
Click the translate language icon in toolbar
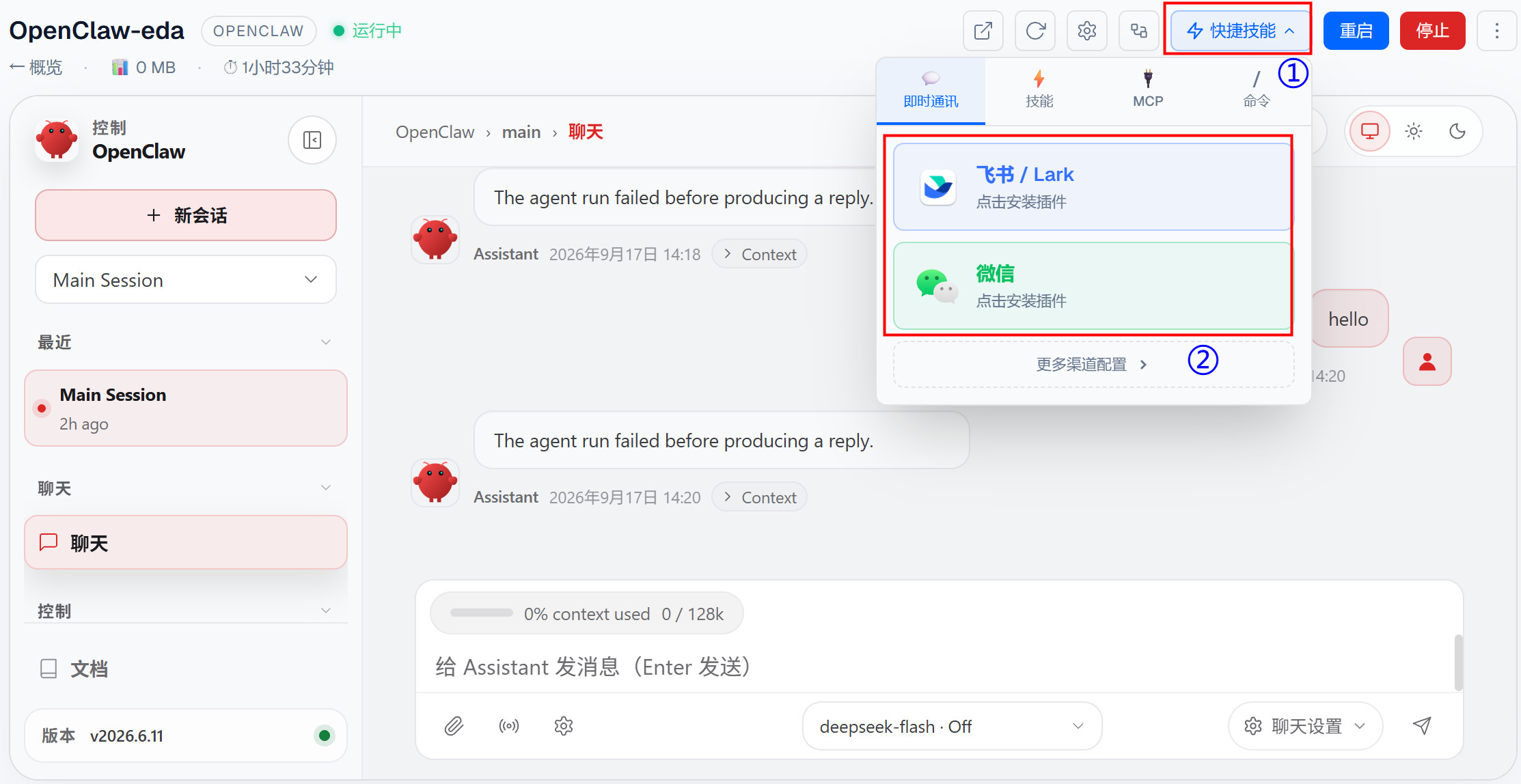tap(1138, 31)
